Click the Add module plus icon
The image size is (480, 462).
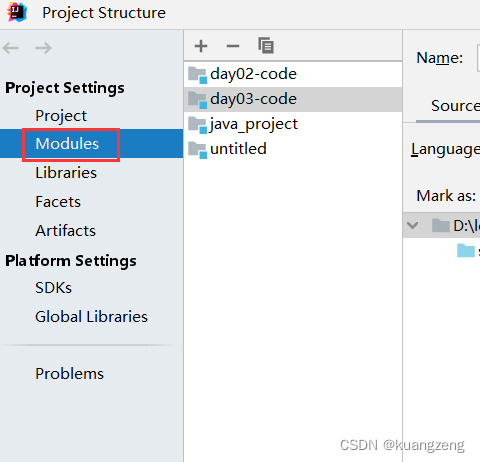(x=201, y=46)
